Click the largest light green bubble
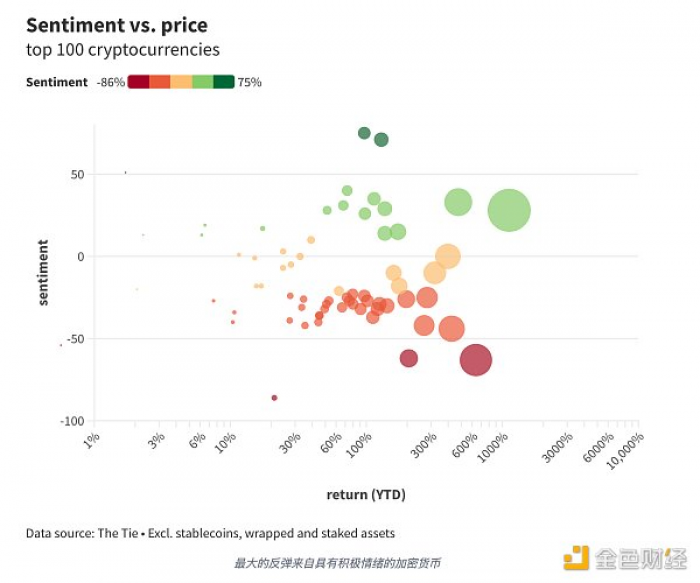This screenshot has height=583, width=700. tap(509, 210)
